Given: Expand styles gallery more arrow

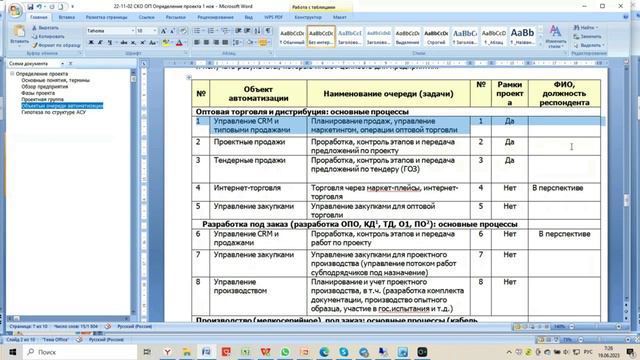Looking at the screenshot, I should click(541, 43).
